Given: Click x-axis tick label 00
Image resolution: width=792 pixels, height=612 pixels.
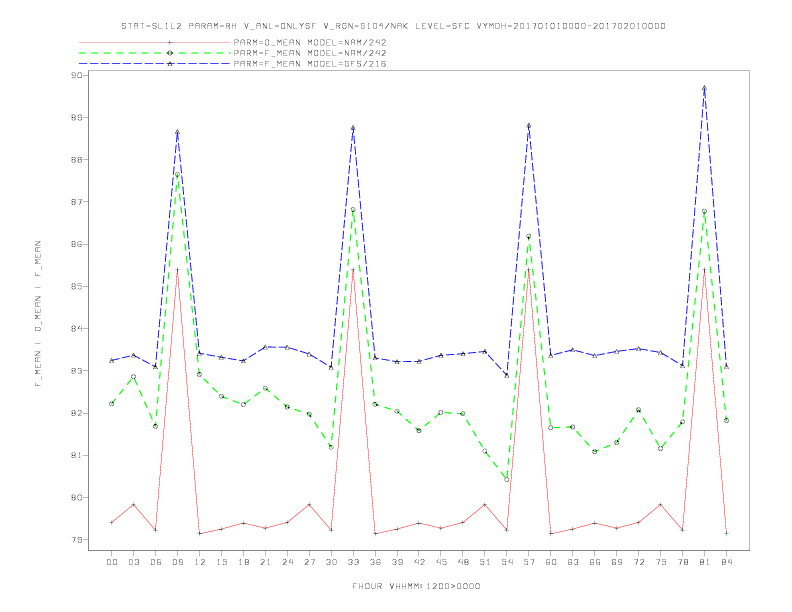Looking at the screenshot, I should (112, 562).
